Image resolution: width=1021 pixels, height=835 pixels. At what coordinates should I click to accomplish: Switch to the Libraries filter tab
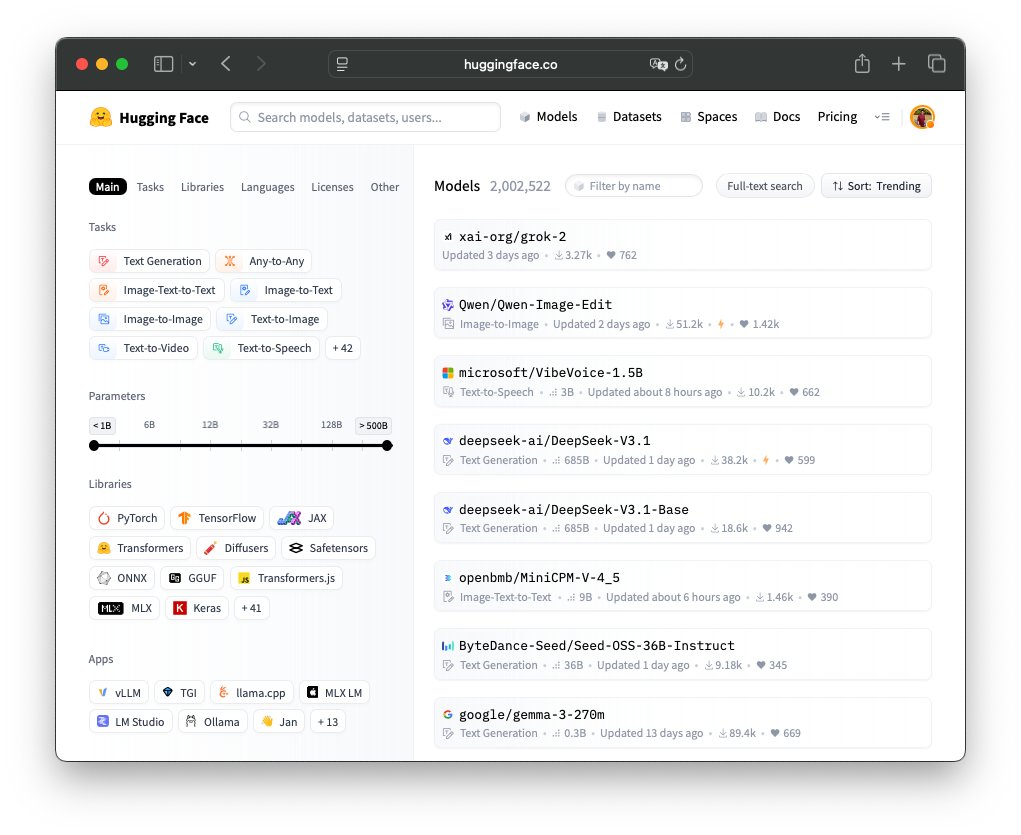(x=202, y=187)
